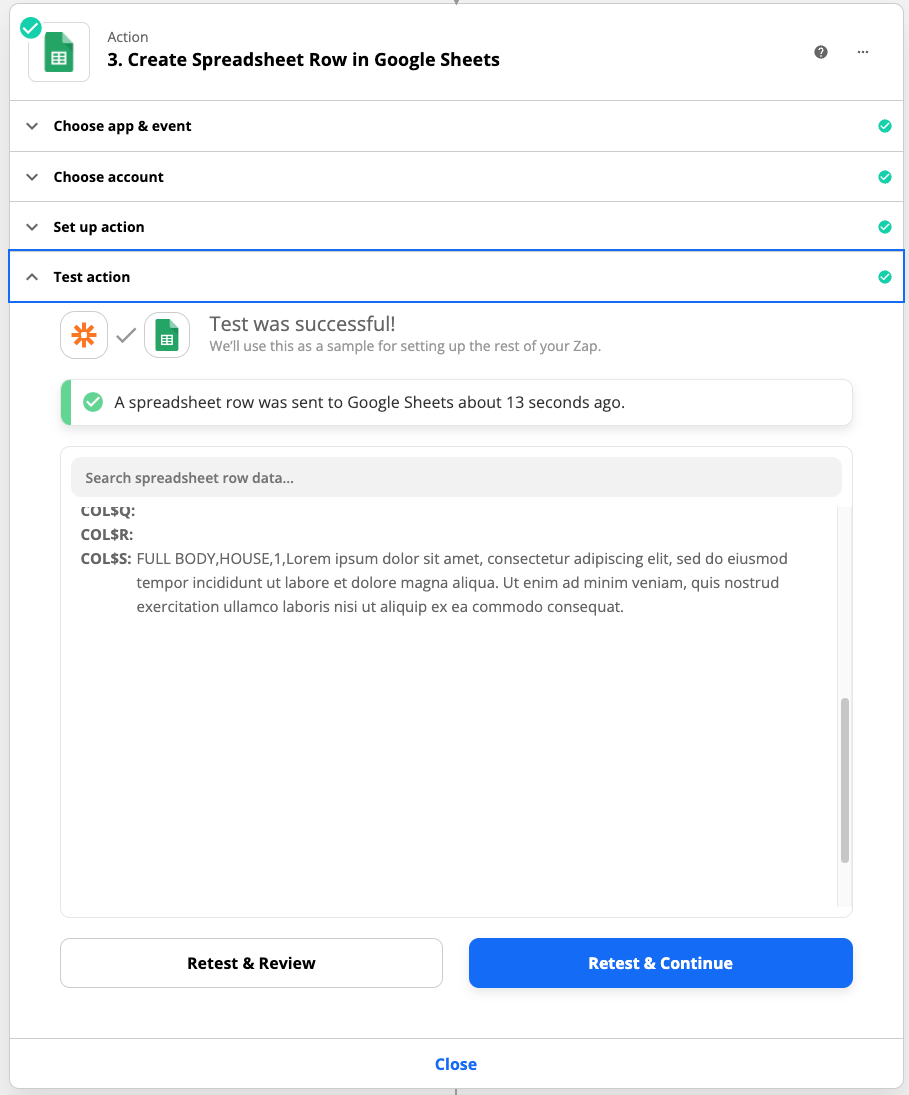Open the three-dot more options menu

[x=863, y=52]
